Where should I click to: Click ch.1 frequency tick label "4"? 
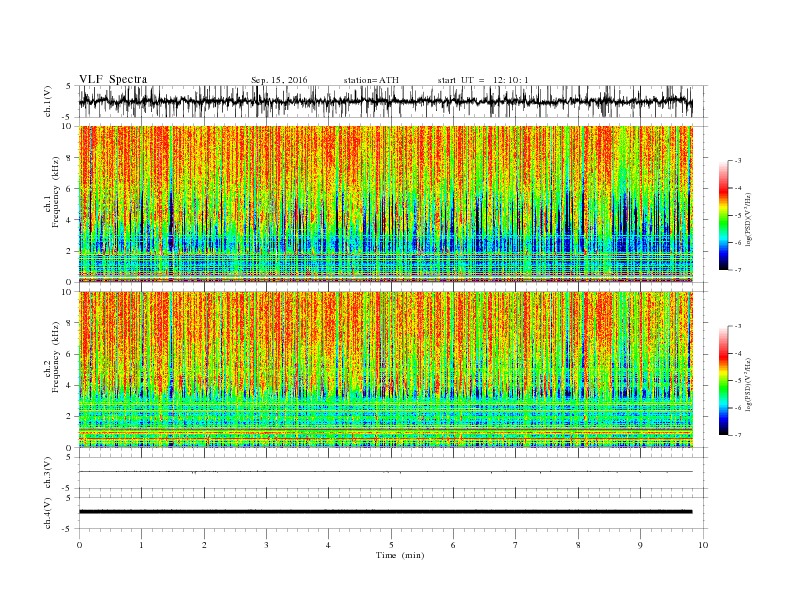pyautogui.click(x=70, y=220)
